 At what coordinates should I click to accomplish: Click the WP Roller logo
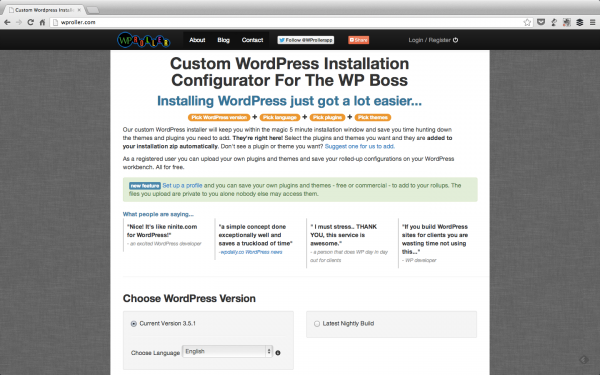(143, 40)
